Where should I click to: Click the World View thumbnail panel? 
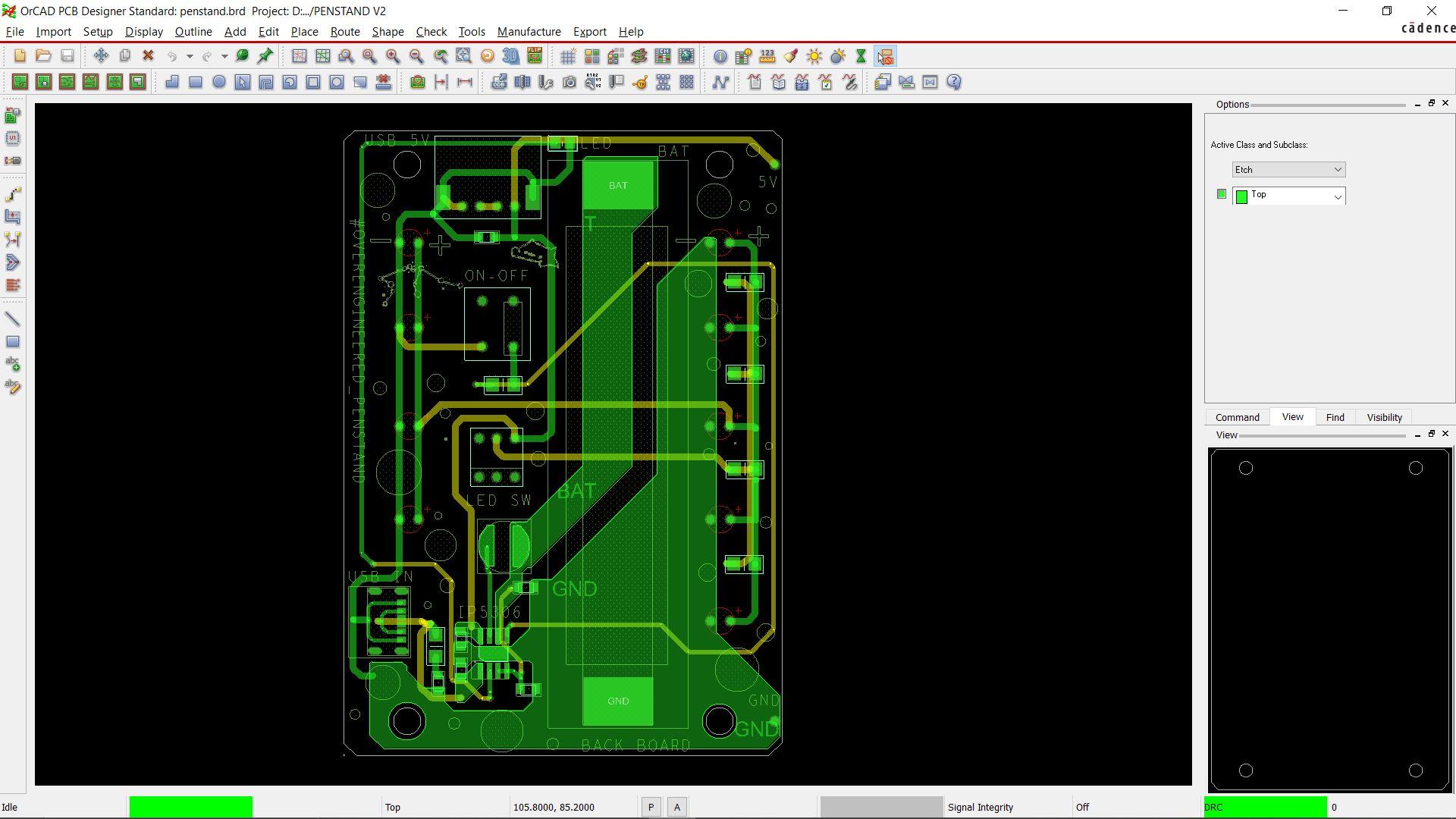coord(1329,620)
